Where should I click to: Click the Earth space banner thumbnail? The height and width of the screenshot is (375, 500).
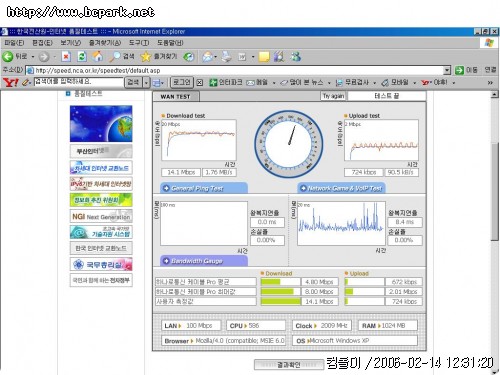click(101, 124)
